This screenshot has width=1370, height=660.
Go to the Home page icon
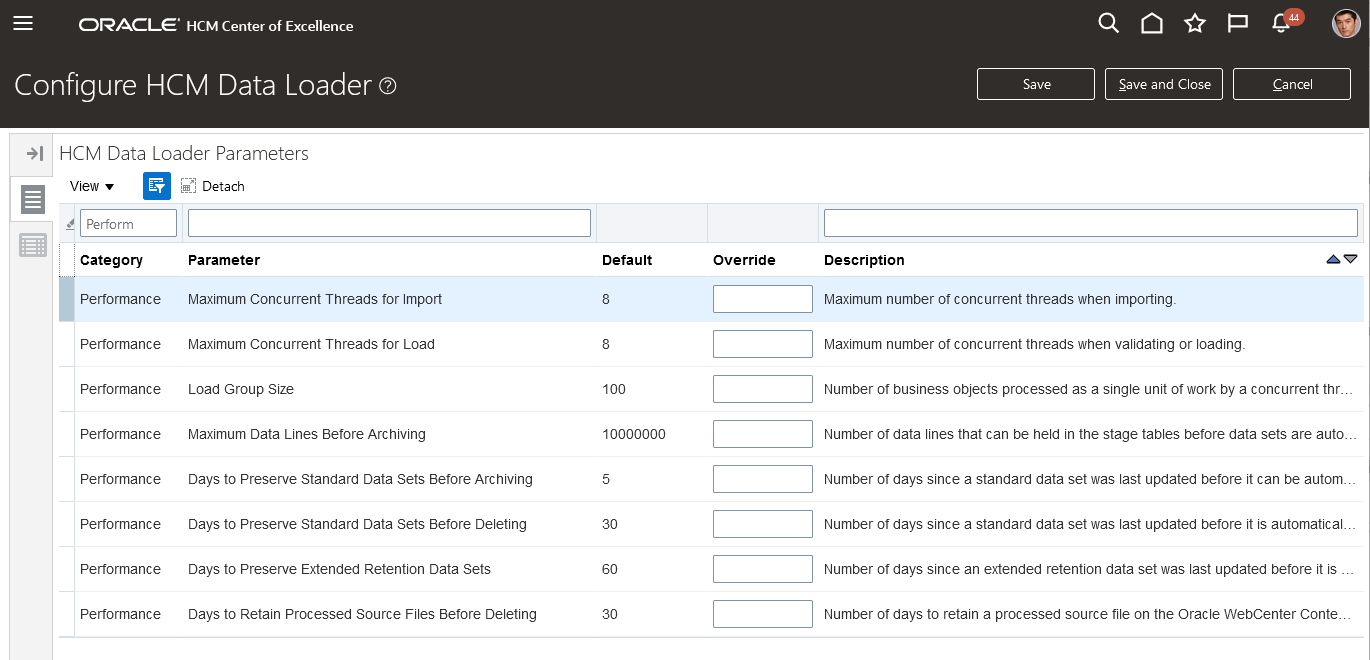1152,24
